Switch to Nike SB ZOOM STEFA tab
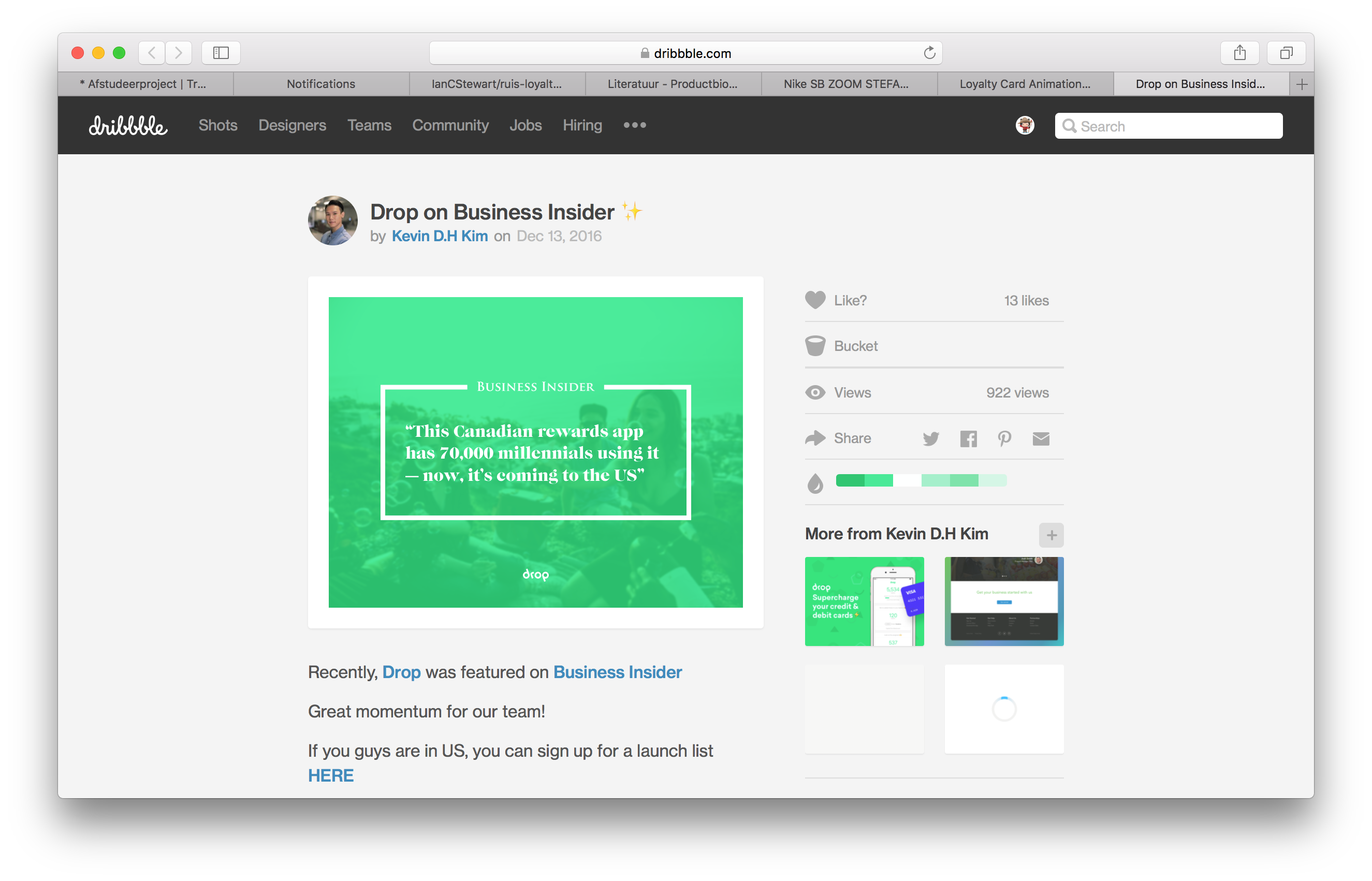1372x881 pixels. [x=849, y=84]
